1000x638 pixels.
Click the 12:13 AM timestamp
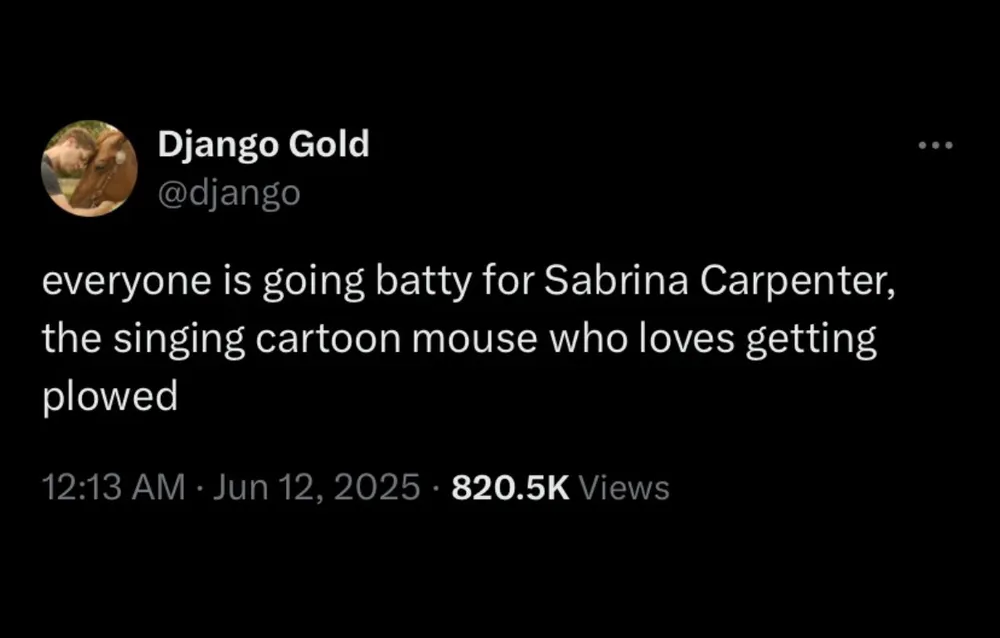(x=113, y=488)
